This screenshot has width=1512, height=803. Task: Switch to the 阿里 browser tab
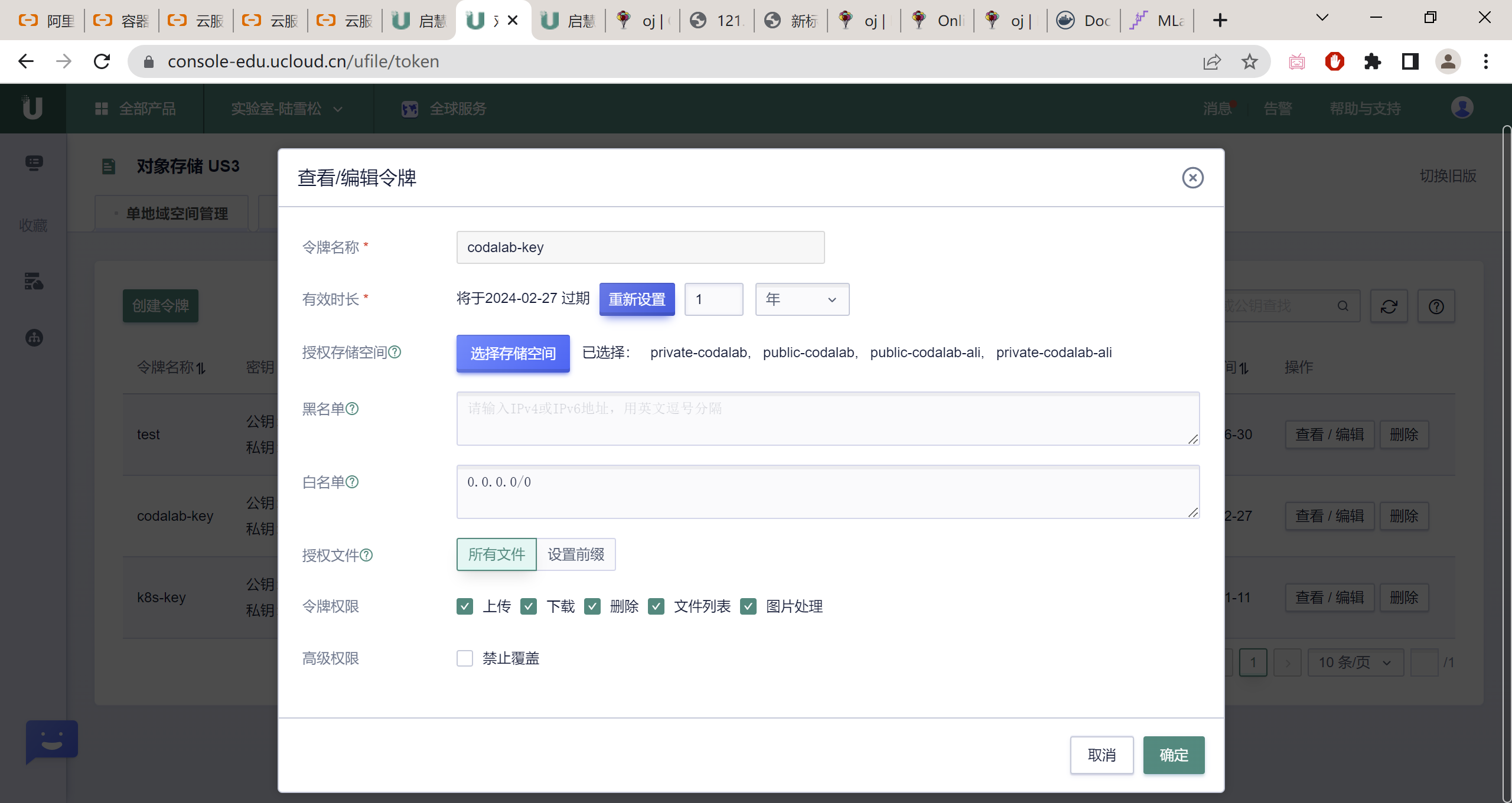(46, 21)
